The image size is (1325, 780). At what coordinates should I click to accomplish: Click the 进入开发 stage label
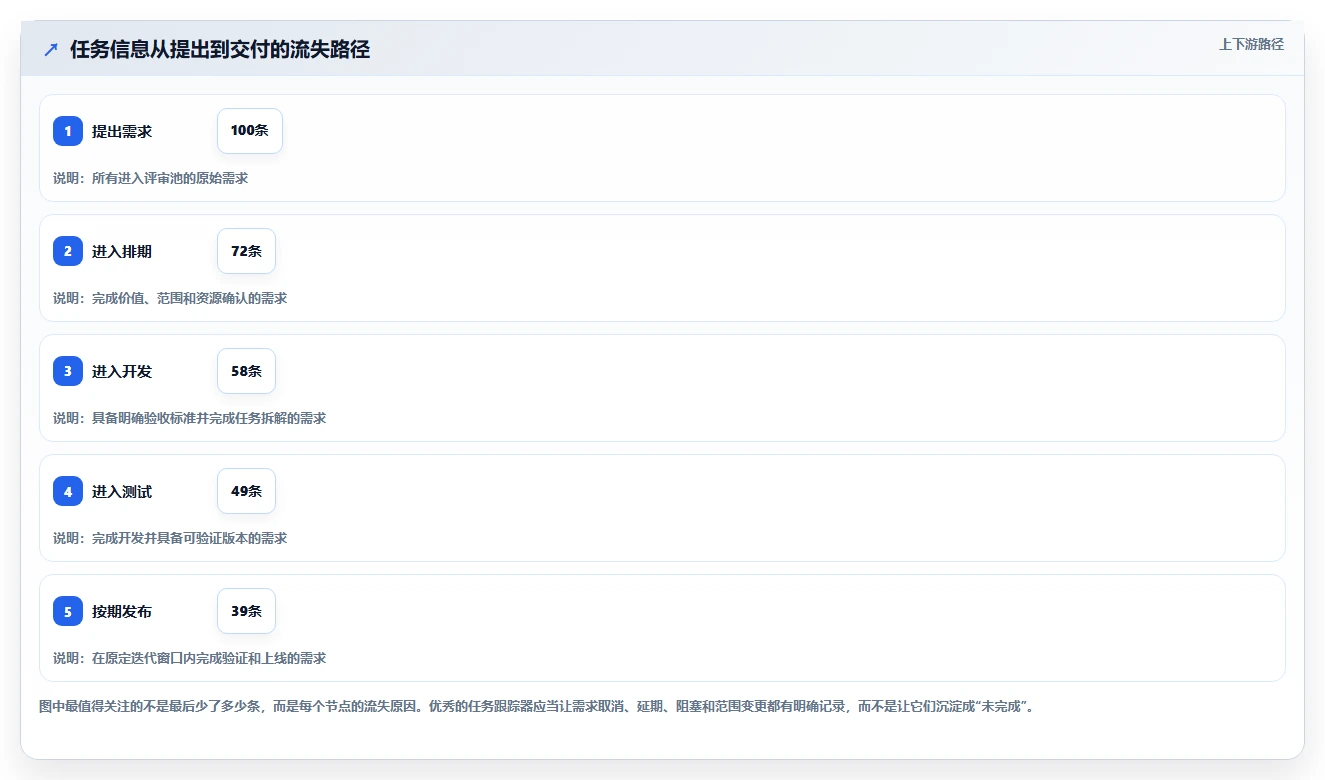coord(122,371)
